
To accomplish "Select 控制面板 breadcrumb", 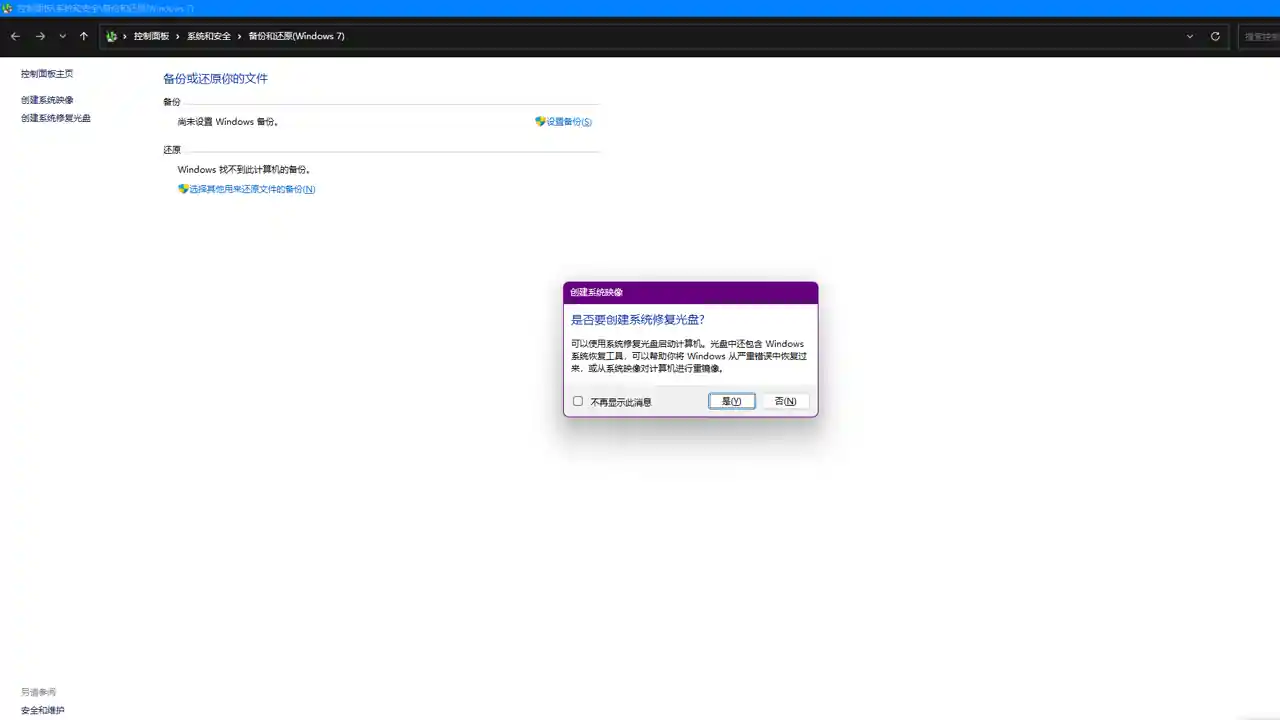I will point(151,36).
